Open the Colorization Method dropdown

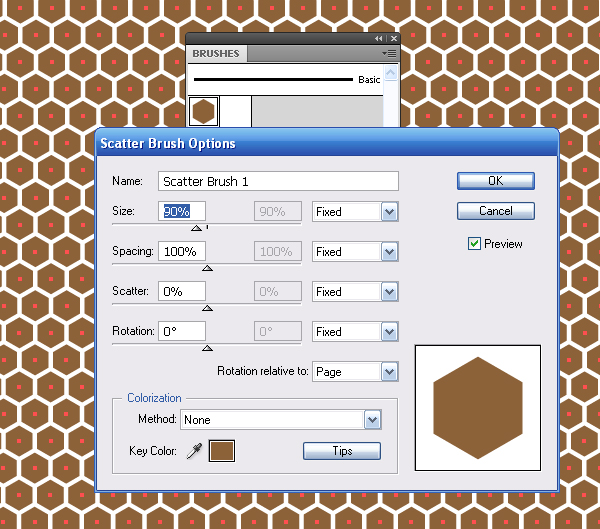(x=281, y=420)
